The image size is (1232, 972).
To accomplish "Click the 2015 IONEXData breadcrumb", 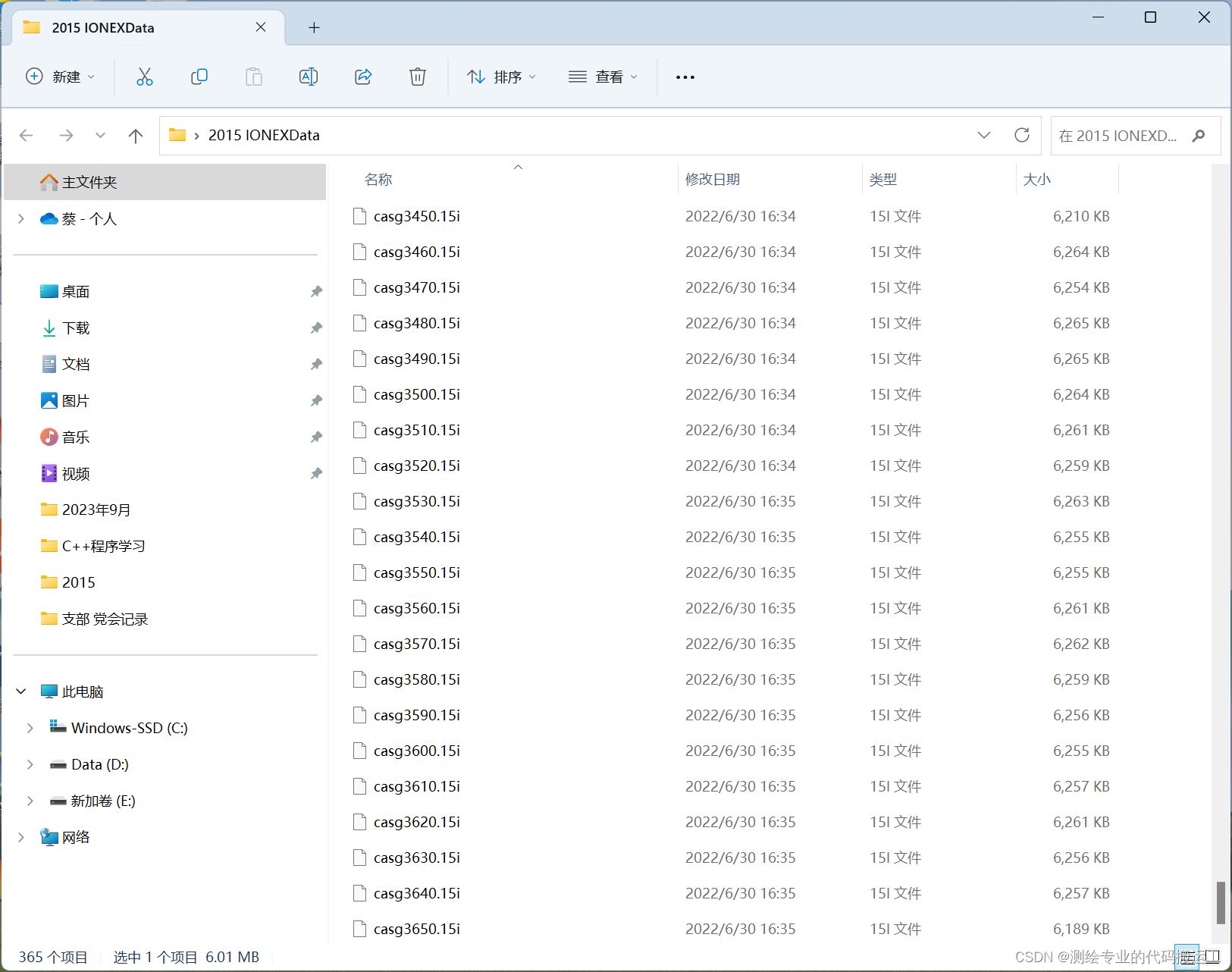I will [264, 135].
